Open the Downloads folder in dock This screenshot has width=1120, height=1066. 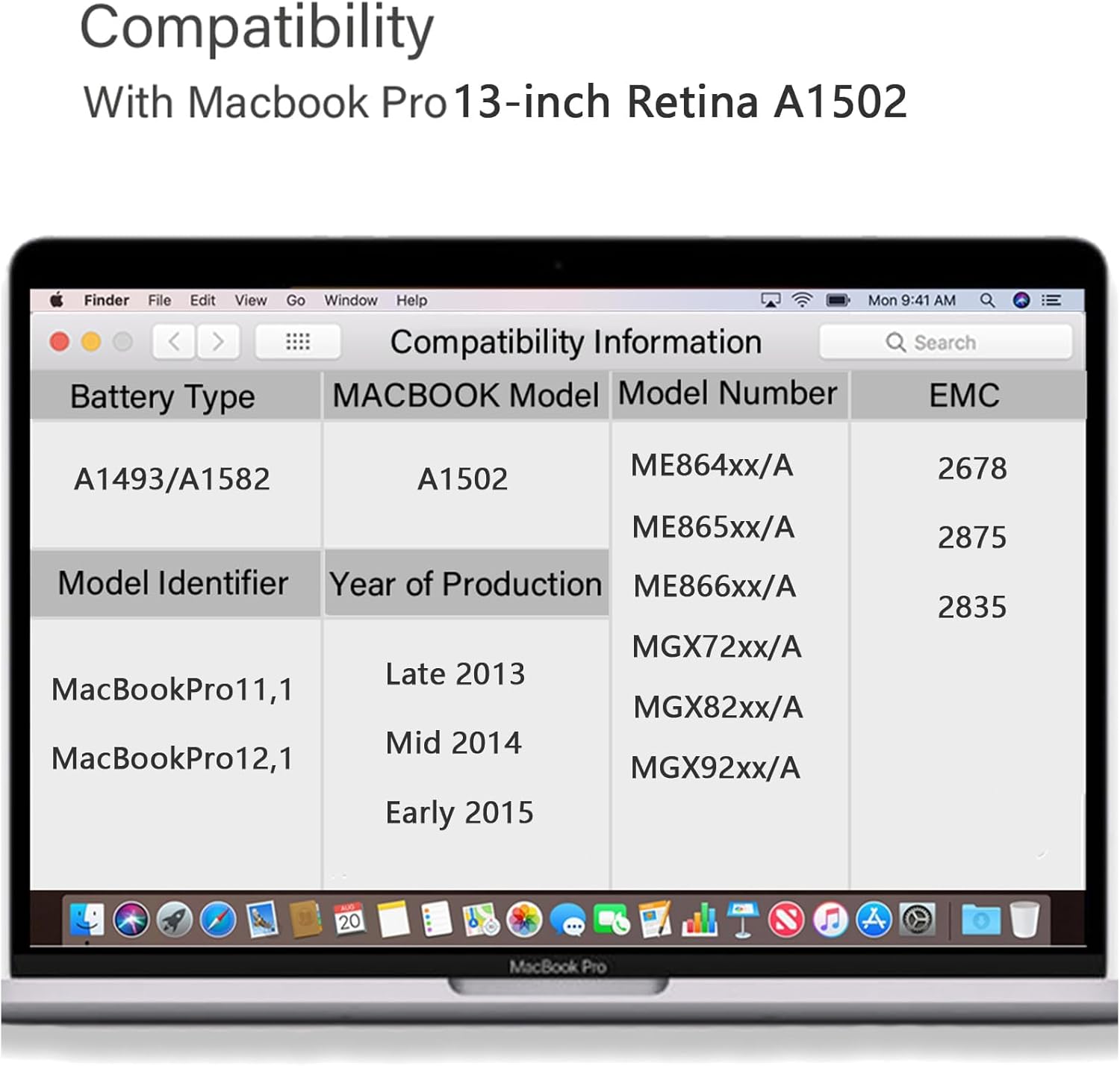click(x=981, y=920)
